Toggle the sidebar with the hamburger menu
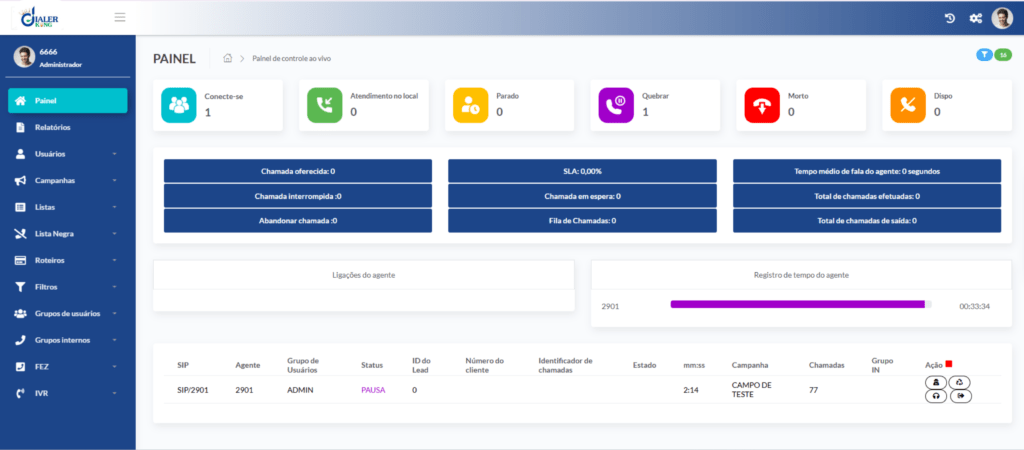 tap(120, 17)
